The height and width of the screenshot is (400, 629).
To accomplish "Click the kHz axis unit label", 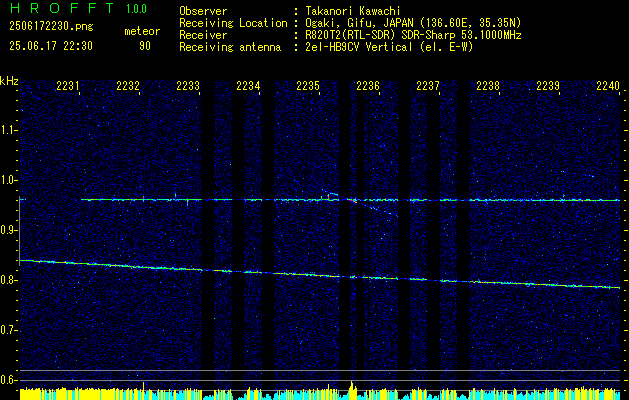I will coord(9,81).
